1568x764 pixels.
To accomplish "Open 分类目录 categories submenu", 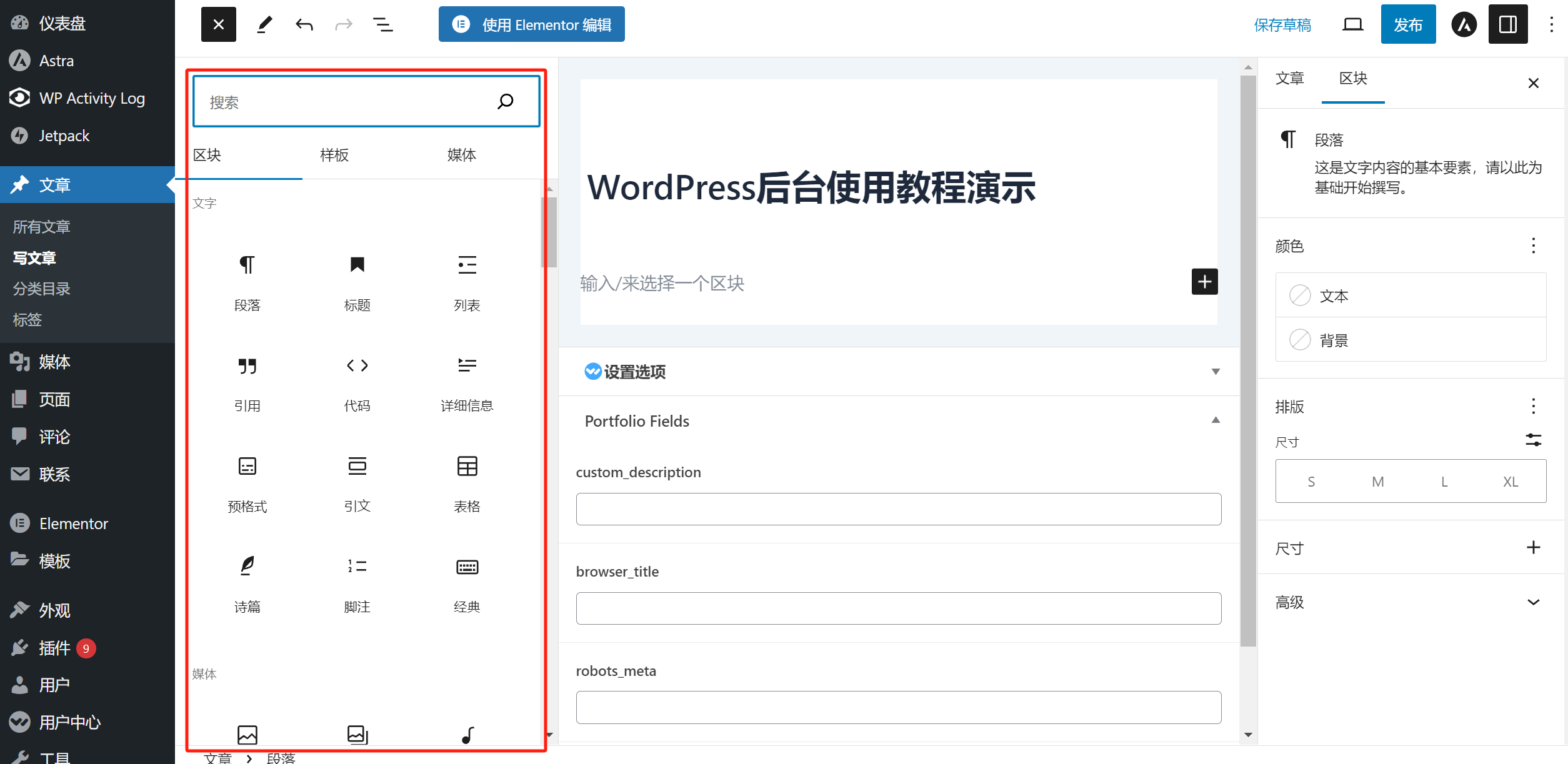I will point(41,289).
